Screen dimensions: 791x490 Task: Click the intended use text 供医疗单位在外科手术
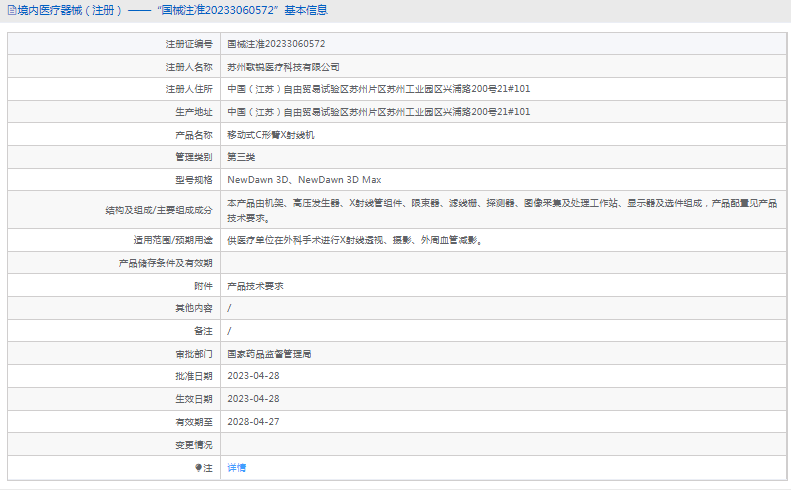[355, 240]
